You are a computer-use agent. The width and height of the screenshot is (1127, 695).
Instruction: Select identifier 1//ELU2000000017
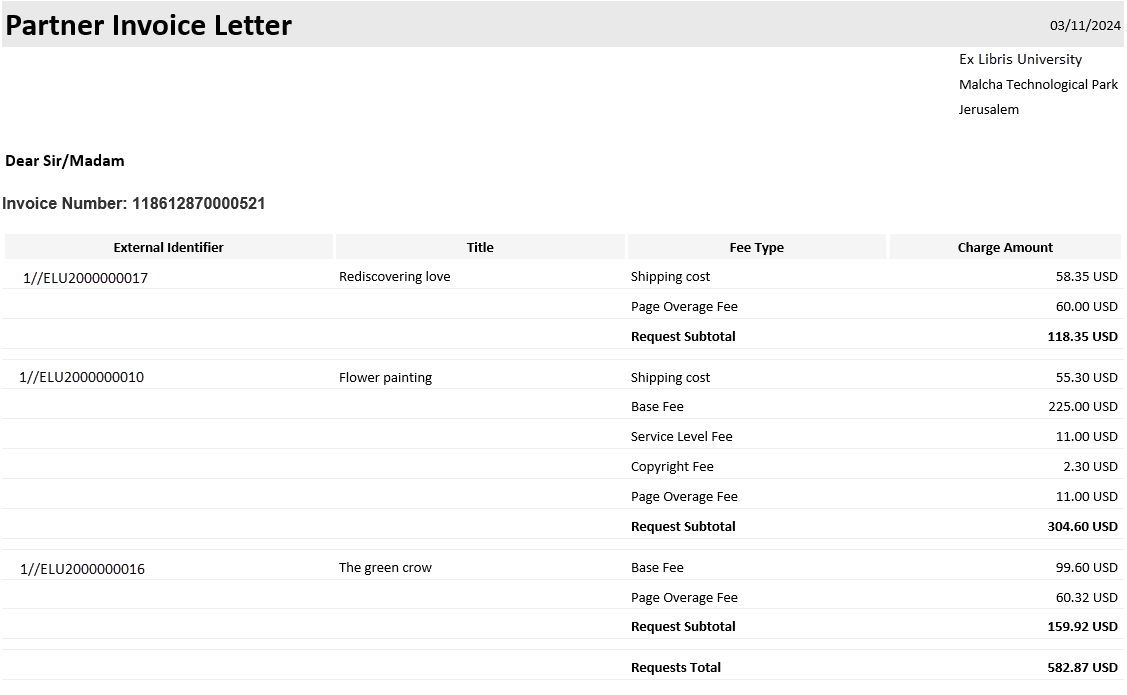(85, 278)
